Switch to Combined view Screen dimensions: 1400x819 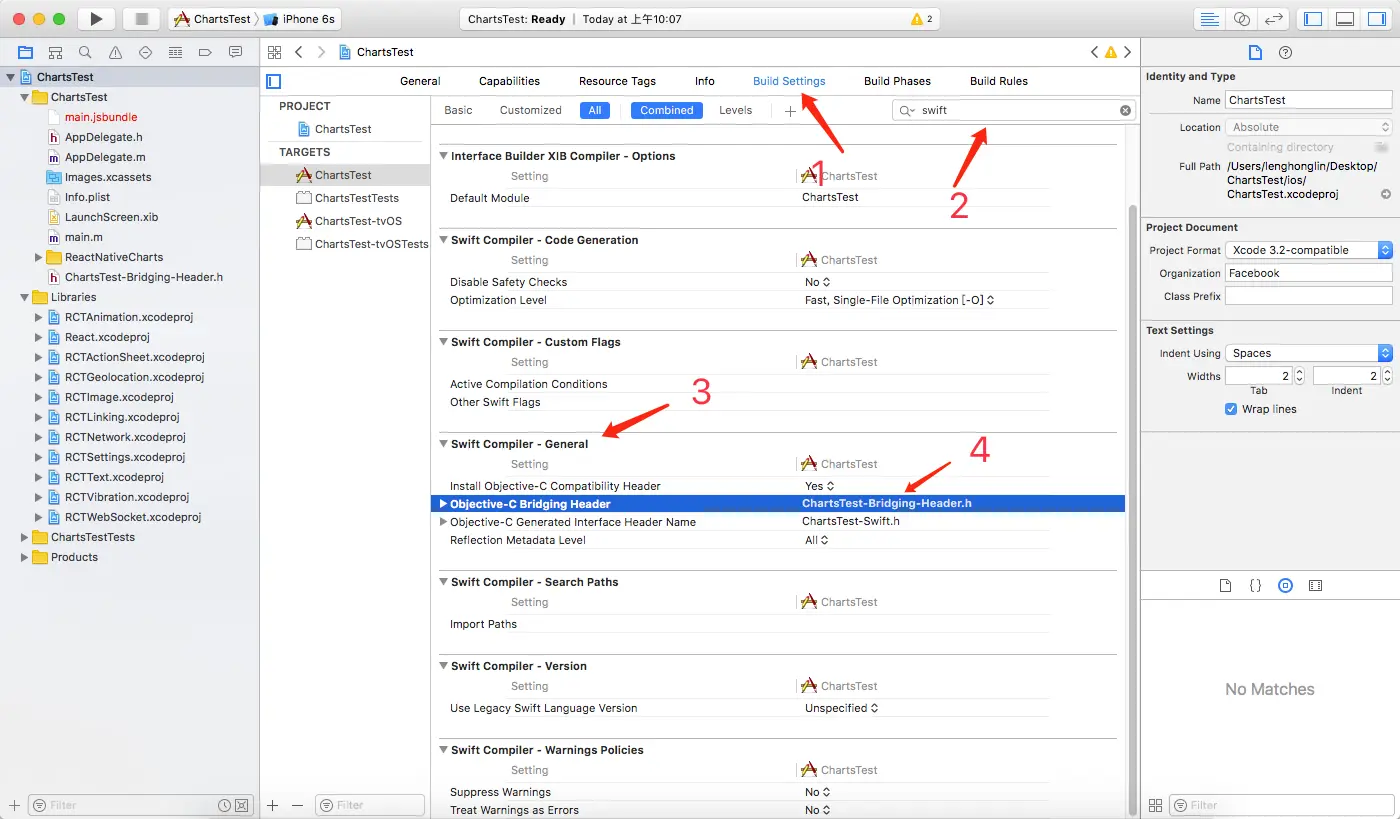[667, 110]
